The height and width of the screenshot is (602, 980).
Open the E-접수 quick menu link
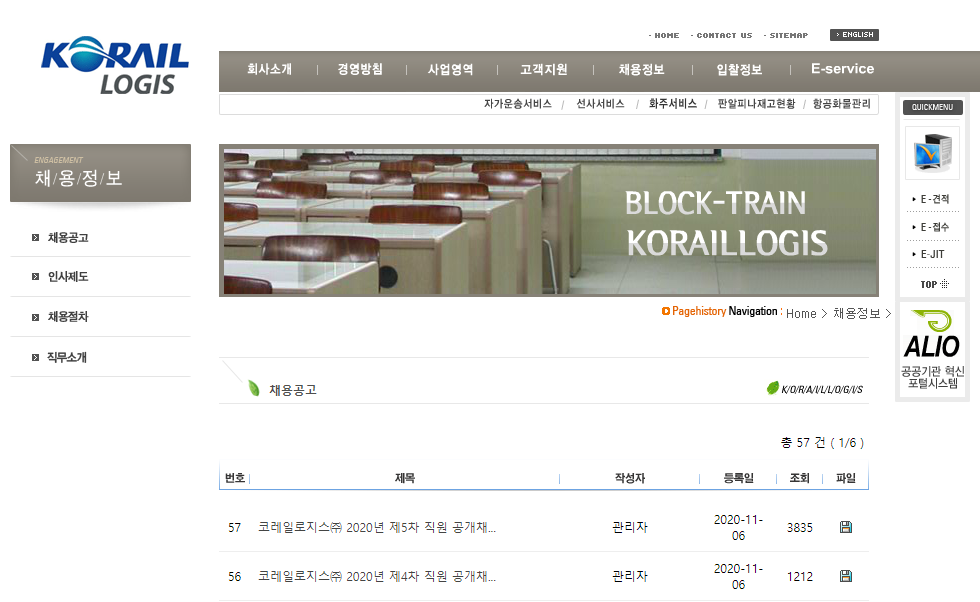tap(934, 227)
